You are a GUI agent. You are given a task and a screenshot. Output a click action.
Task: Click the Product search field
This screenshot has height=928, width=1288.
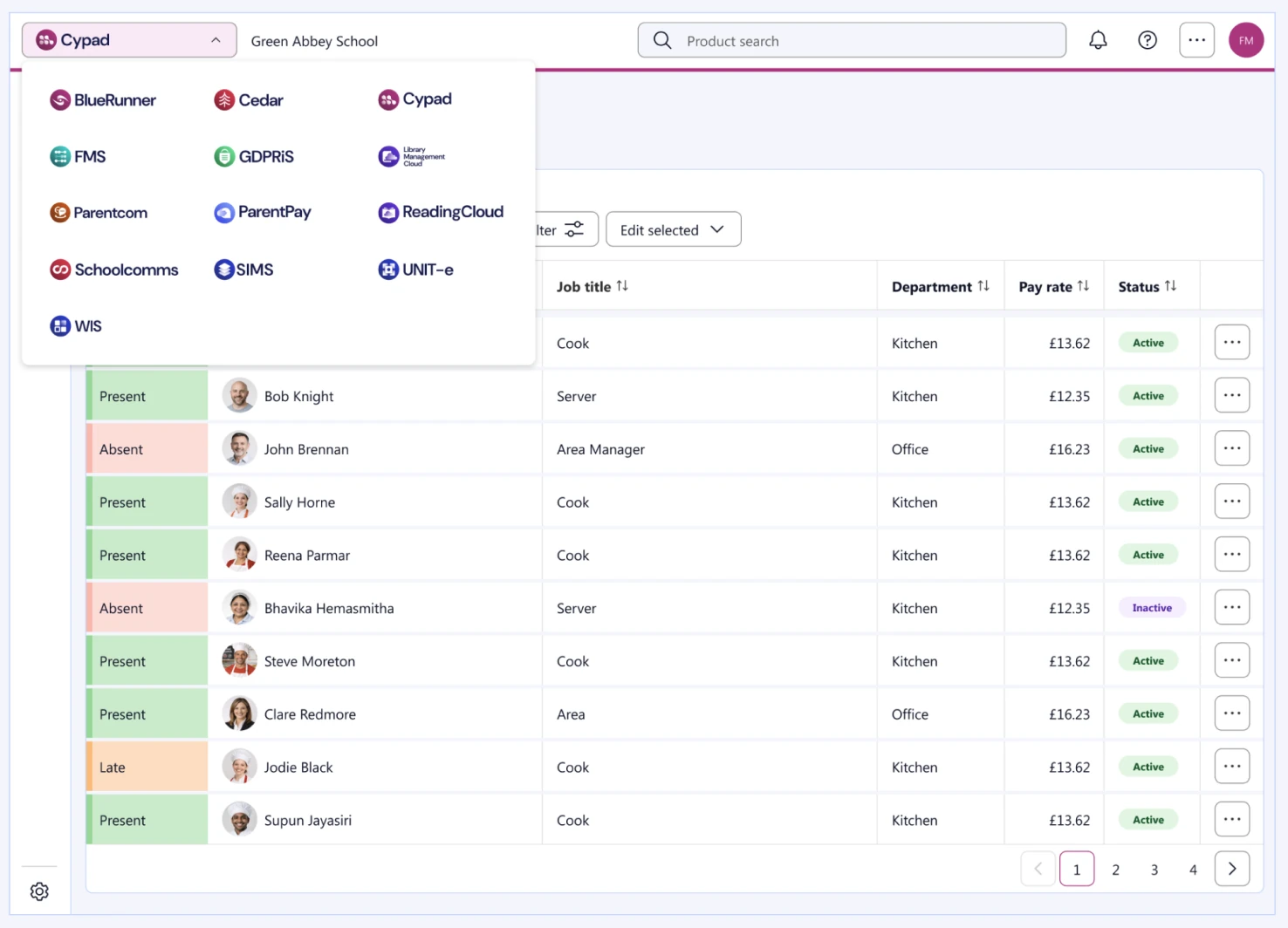[x=852, y=40]
